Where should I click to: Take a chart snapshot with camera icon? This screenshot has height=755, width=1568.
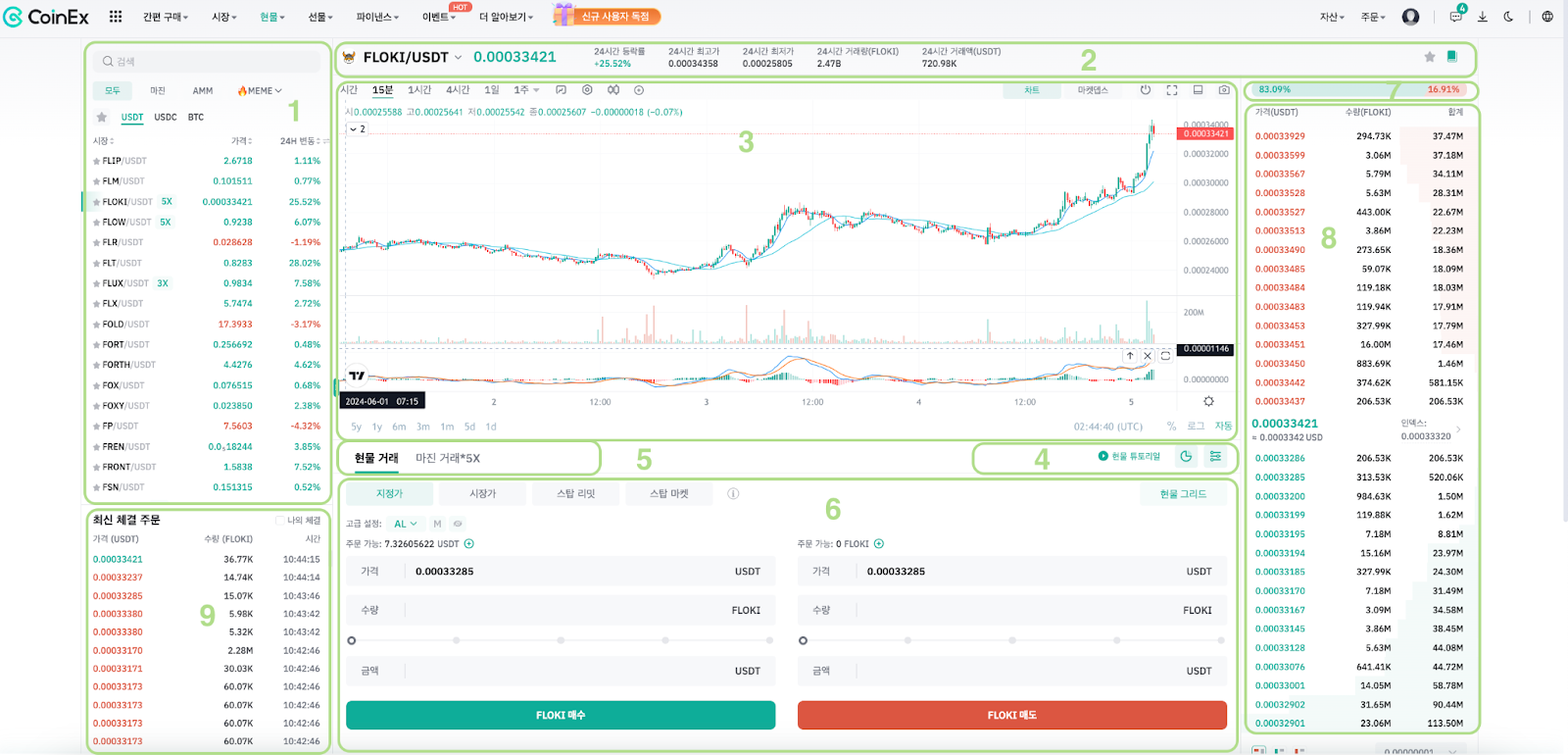1224,90
